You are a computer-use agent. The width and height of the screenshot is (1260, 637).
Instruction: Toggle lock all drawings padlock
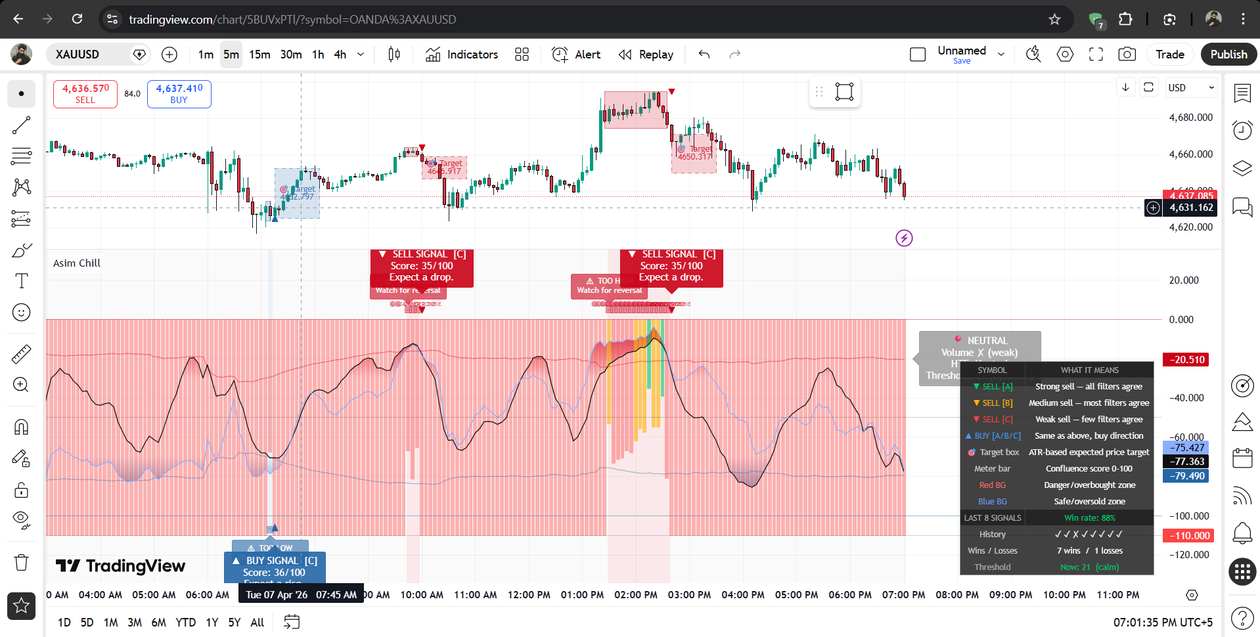pos(21,489)
